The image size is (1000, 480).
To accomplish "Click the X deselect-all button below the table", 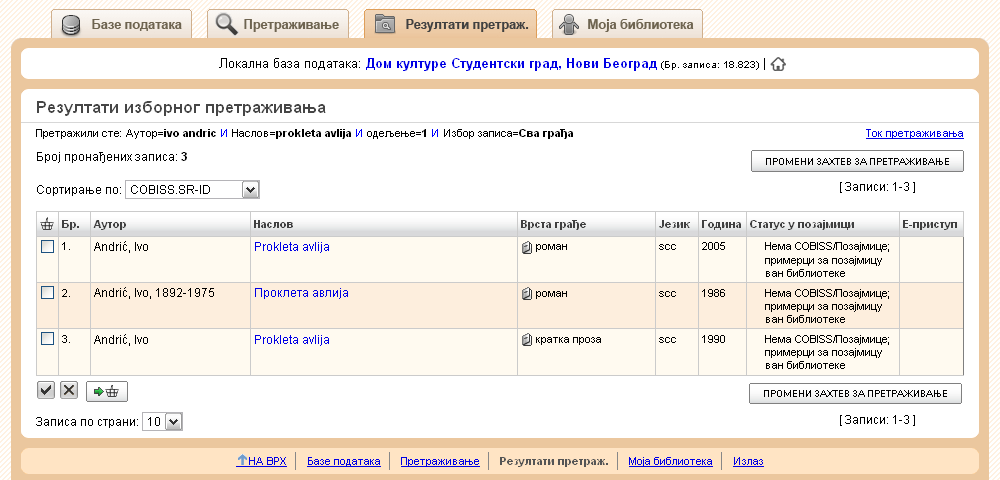I will (x=69, y=390).
